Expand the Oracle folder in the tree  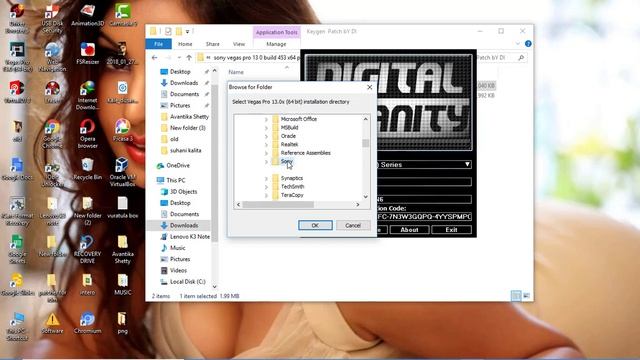click(266, 136)
